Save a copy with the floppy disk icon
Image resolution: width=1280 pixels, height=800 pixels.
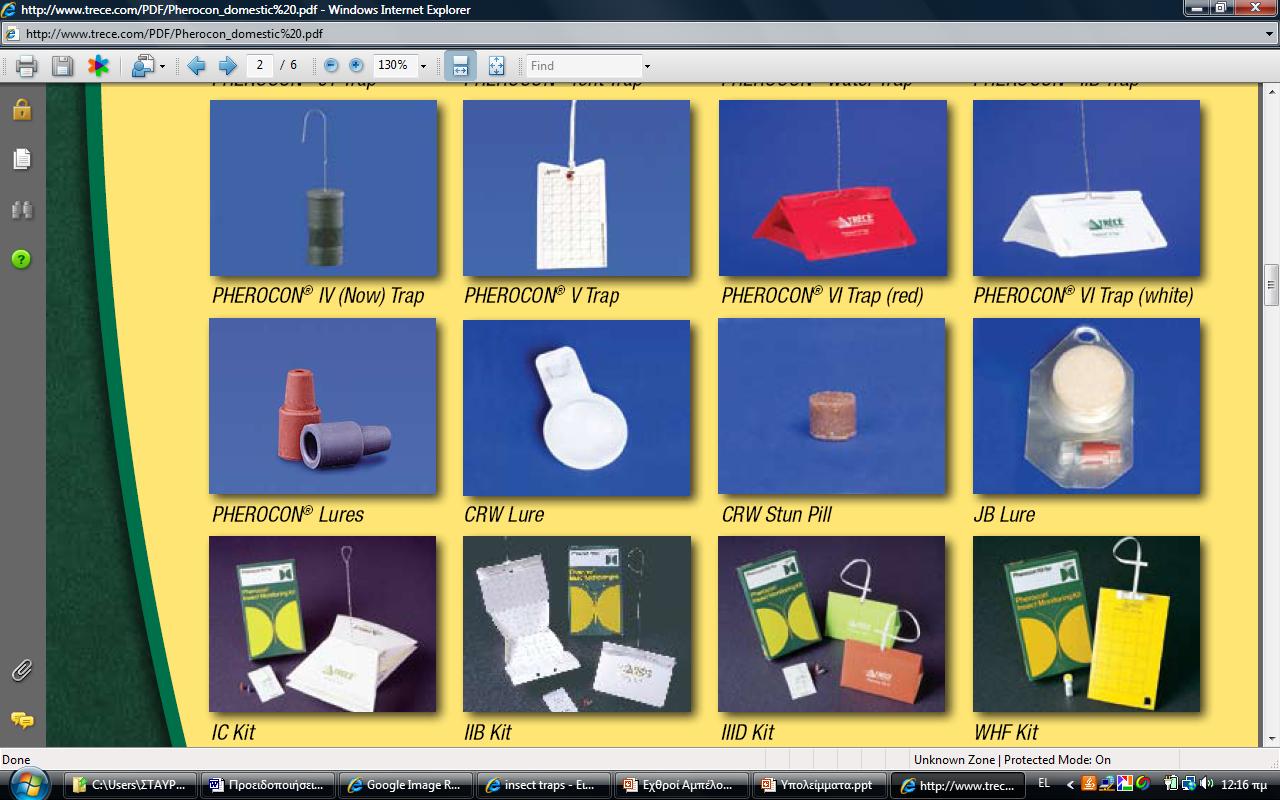[62, 66]
